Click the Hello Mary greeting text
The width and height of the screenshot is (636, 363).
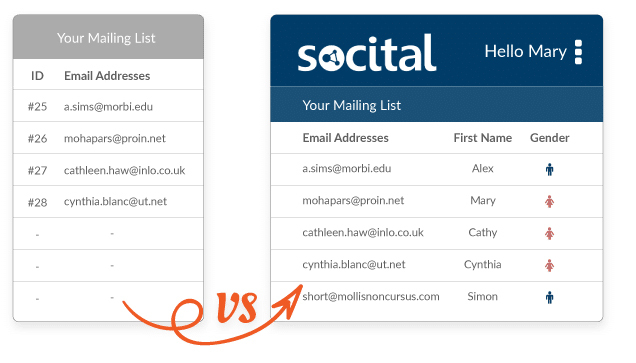coord(525,52)
